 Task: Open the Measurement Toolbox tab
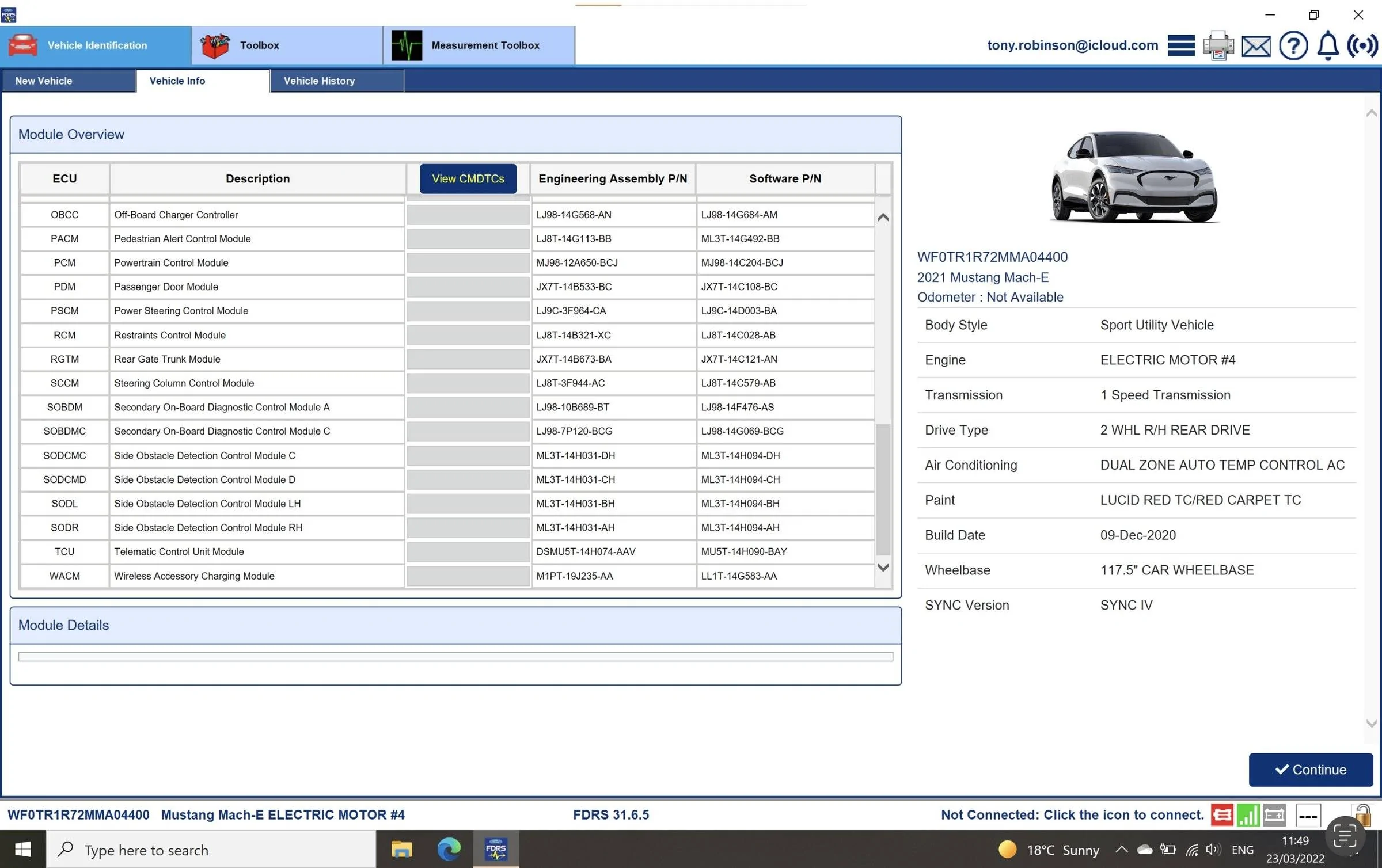(479, 45)
